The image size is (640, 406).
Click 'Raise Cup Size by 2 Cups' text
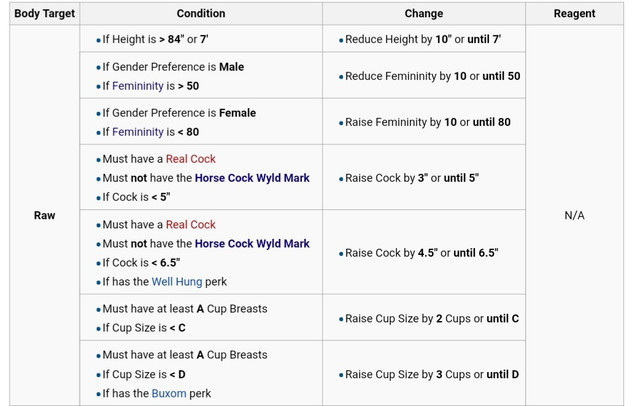[408, 319]
